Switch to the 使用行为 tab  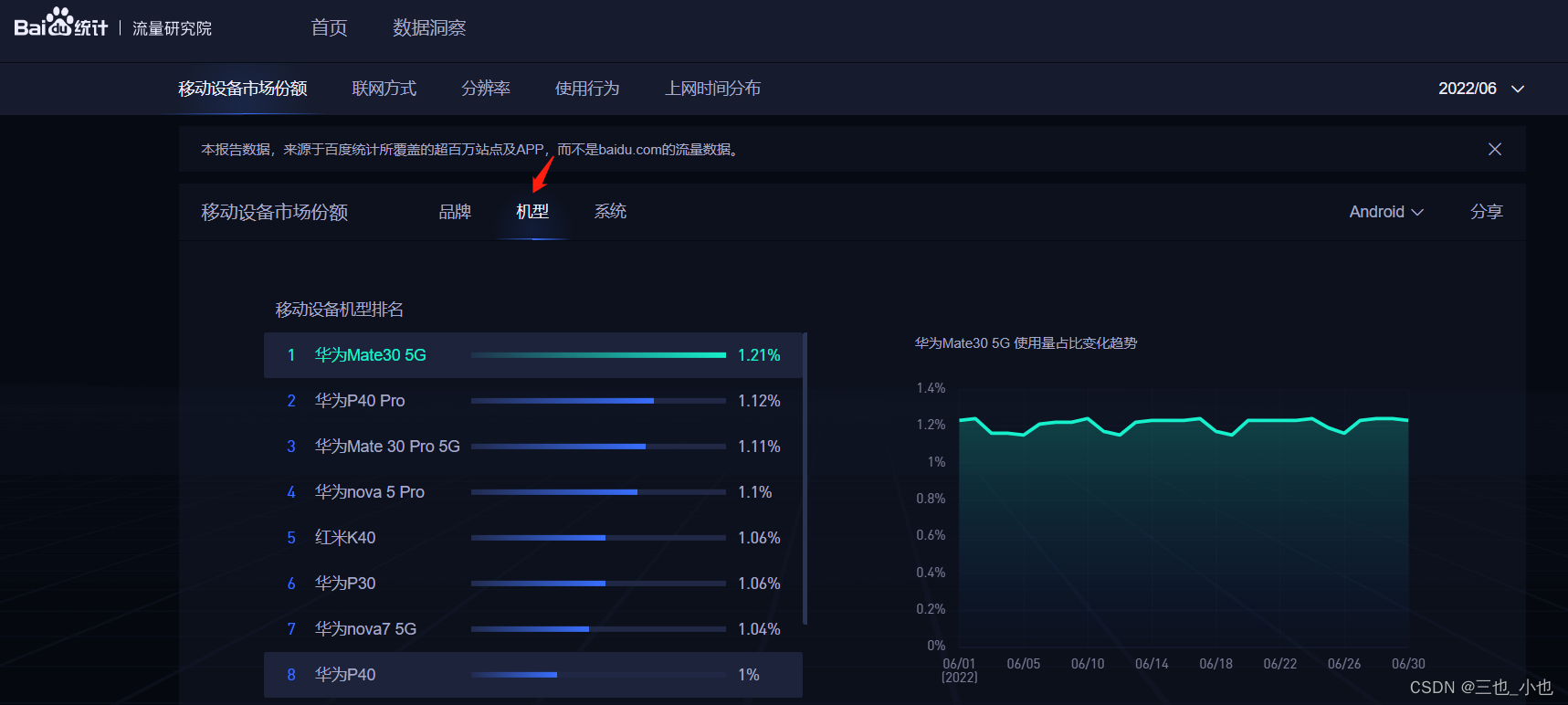[587, 89]
